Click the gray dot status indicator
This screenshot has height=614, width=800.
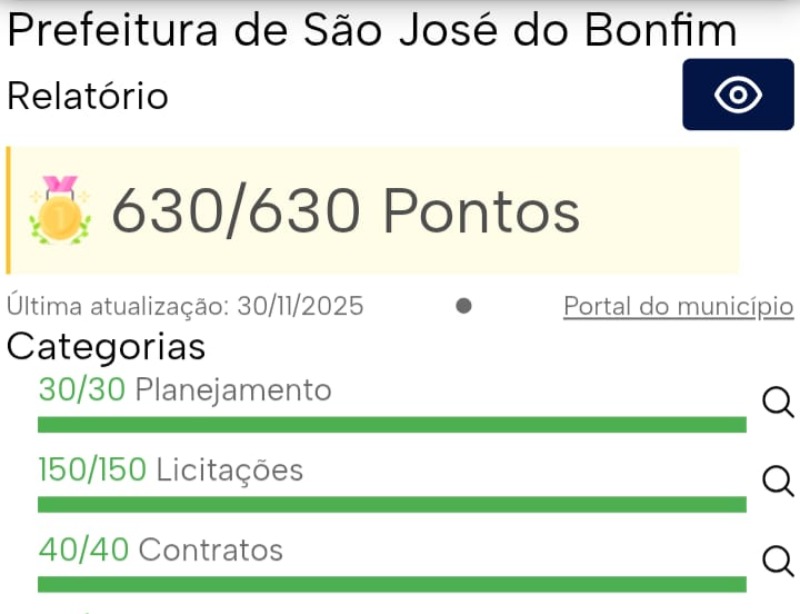pos(464,306)
